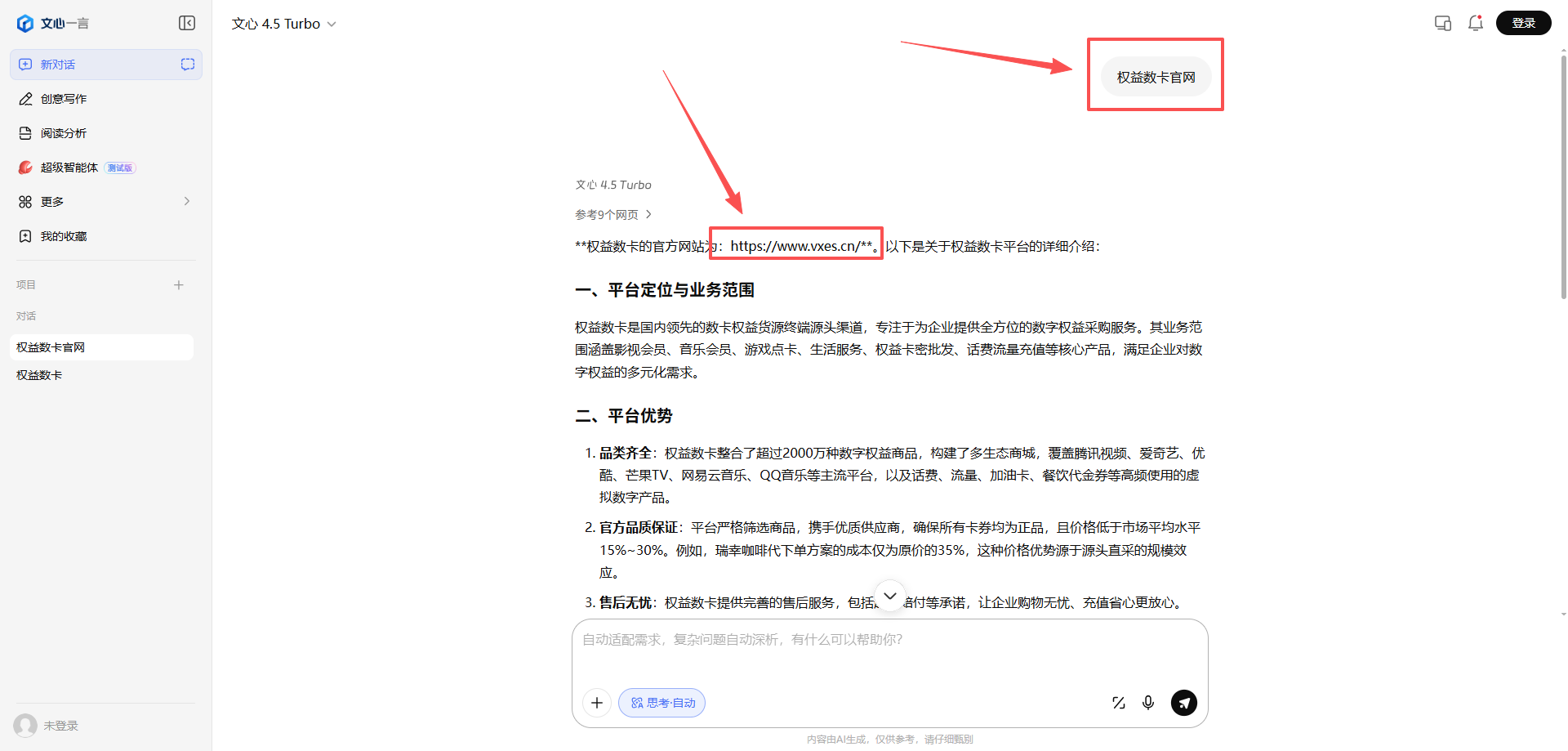The image size is (1568, 751).
Task: Create a new 项目 with plus icon
Action: point(179,284)
